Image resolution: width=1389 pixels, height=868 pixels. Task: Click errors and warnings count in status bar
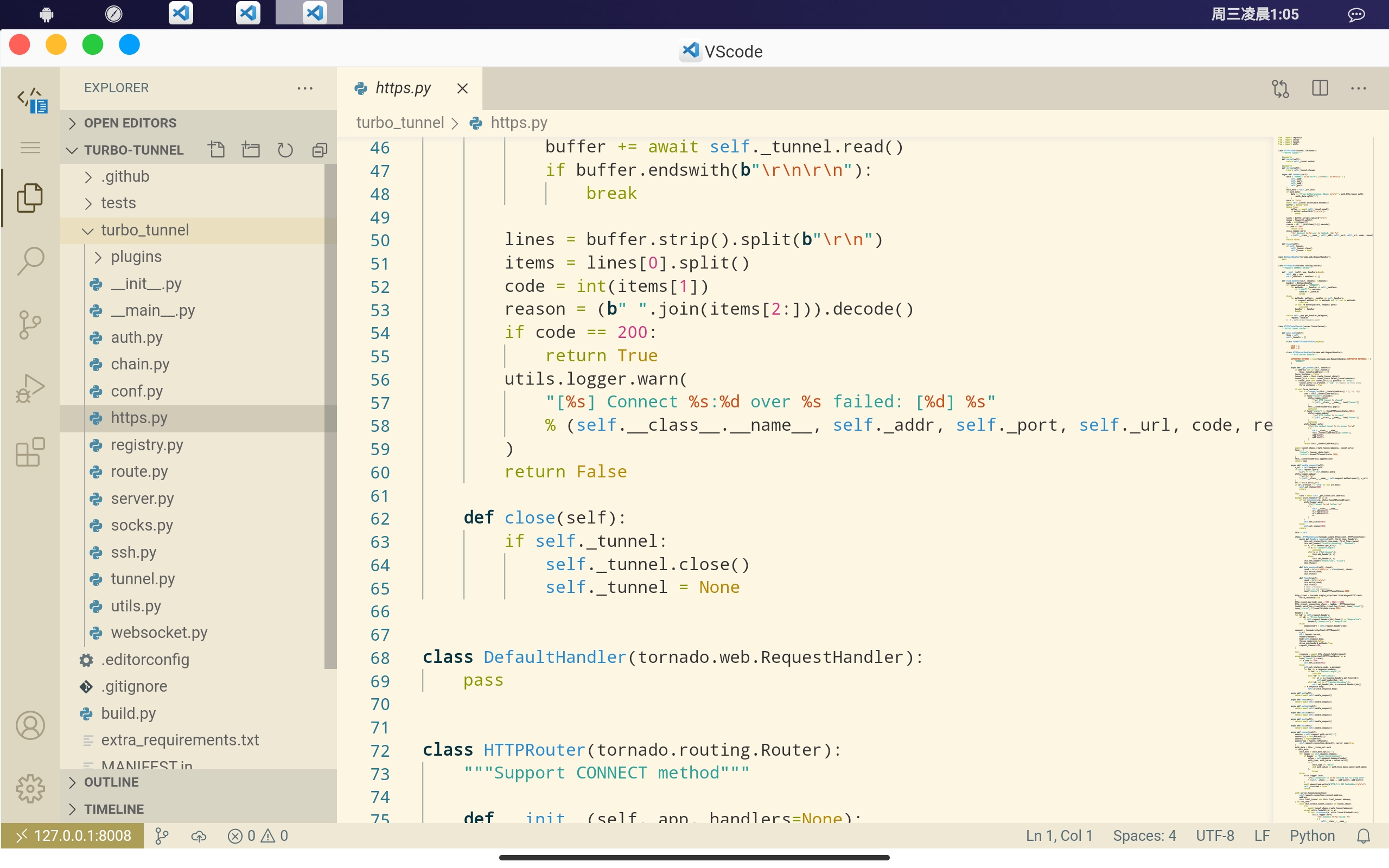[x=258, y=836]
